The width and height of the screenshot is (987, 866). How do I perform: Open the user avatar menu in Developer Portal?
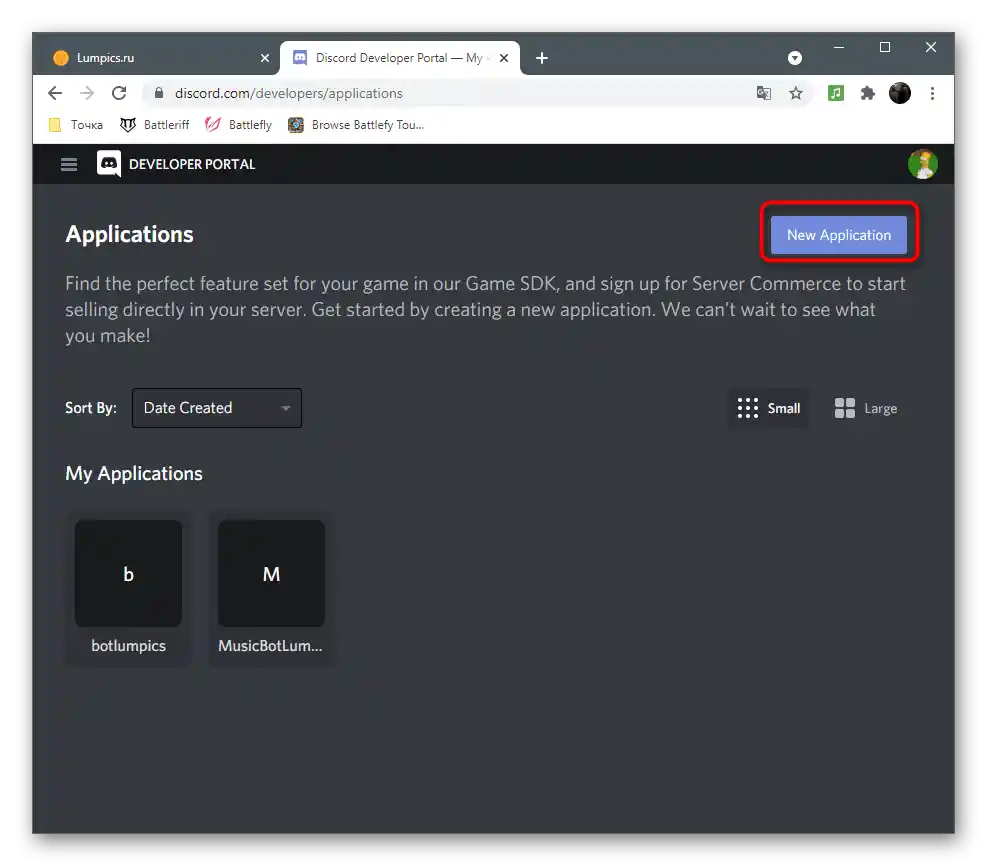922,164
